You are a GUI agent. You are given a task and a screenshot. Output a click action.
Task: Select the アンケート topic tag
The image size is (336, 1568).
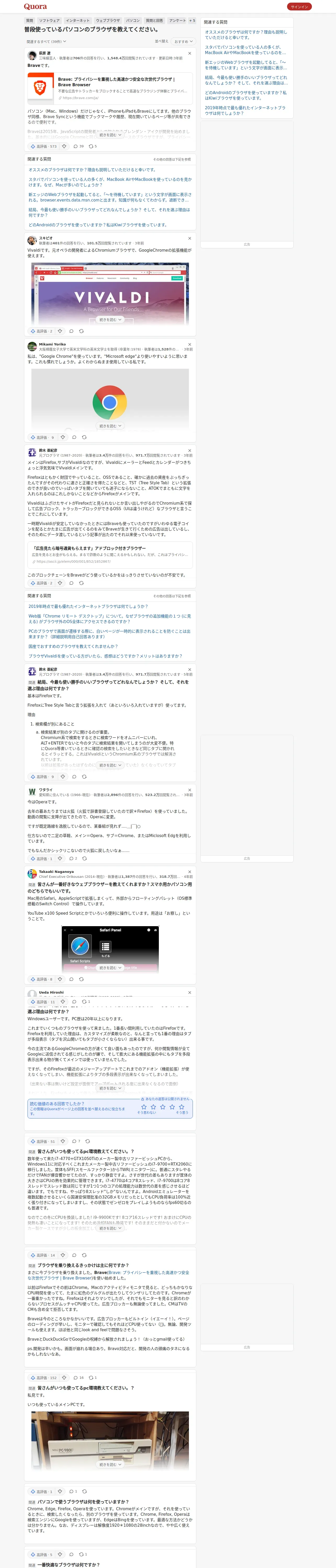[x=177, y=20]
